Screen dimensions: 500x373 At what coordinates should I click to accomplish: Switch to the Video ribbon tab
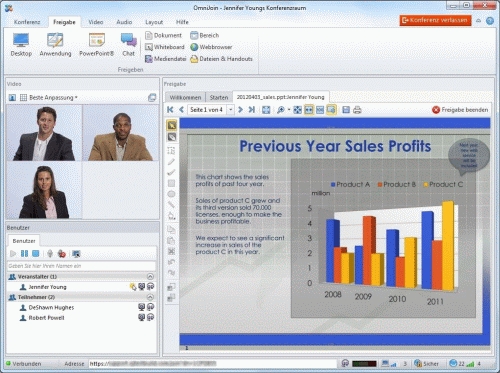coord(96,22)
